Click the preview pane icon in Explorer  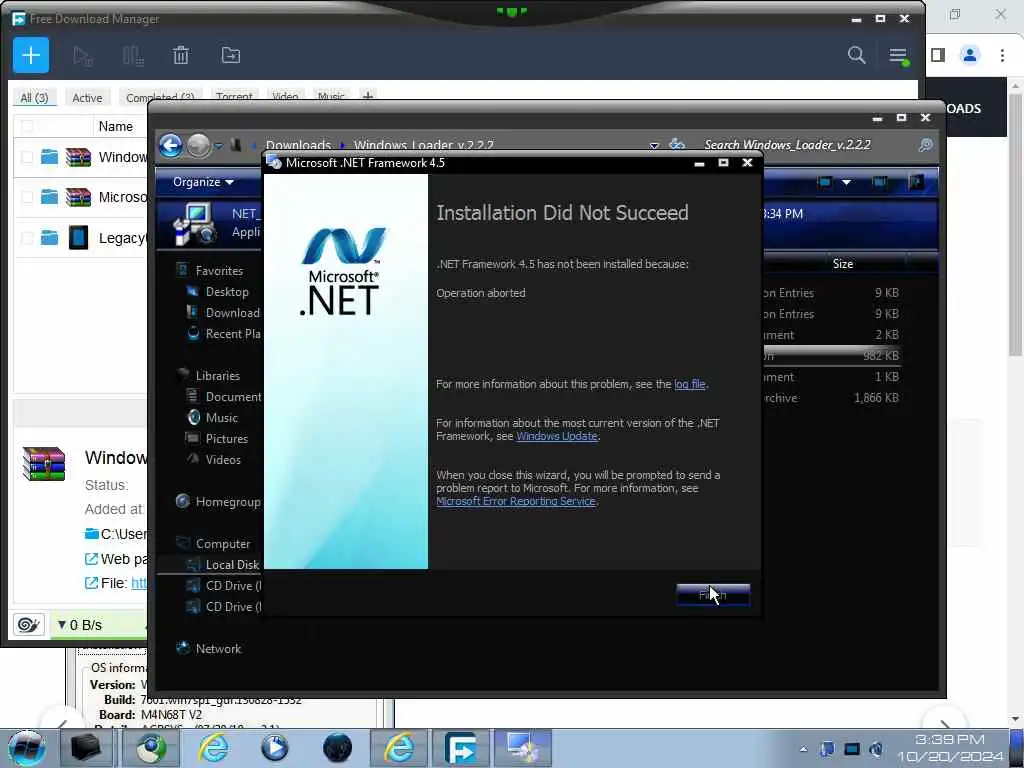pos(880,182)
